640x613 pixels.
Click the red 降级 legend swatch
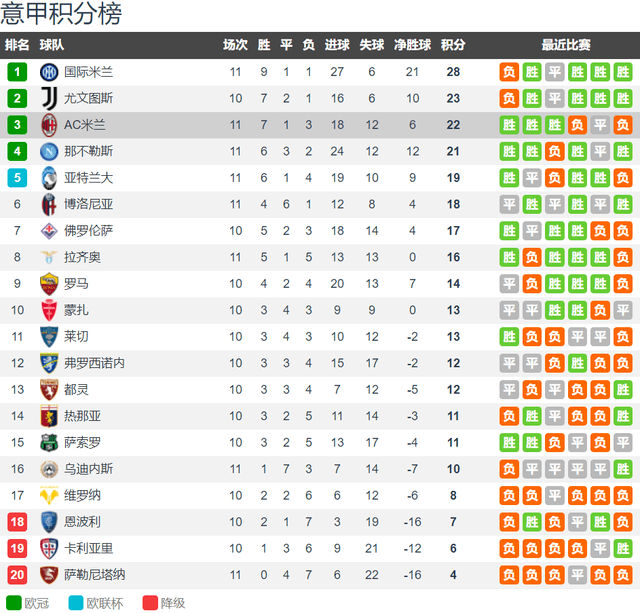click(x=150, y=603)
